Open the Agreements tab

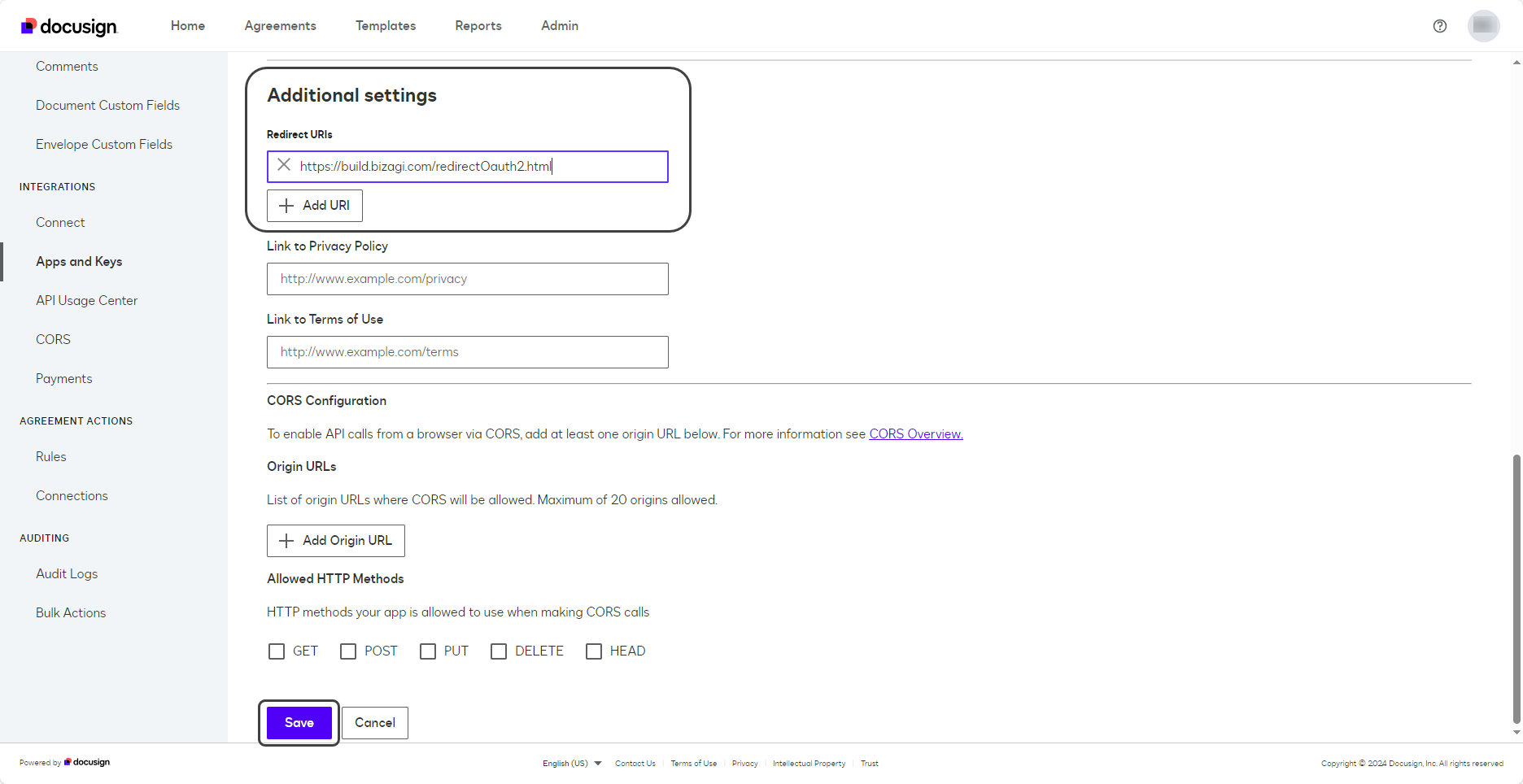281,26
